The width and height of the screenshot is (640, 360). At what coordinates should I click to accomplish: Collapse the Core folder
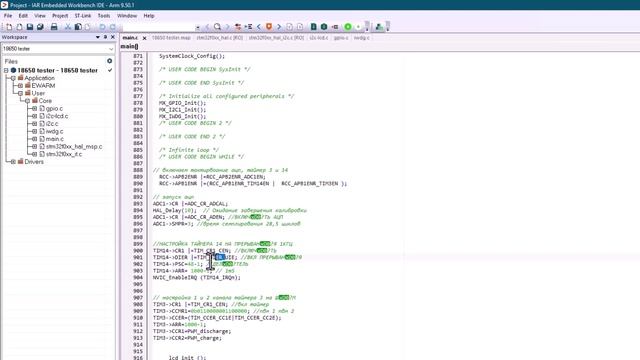27,101
